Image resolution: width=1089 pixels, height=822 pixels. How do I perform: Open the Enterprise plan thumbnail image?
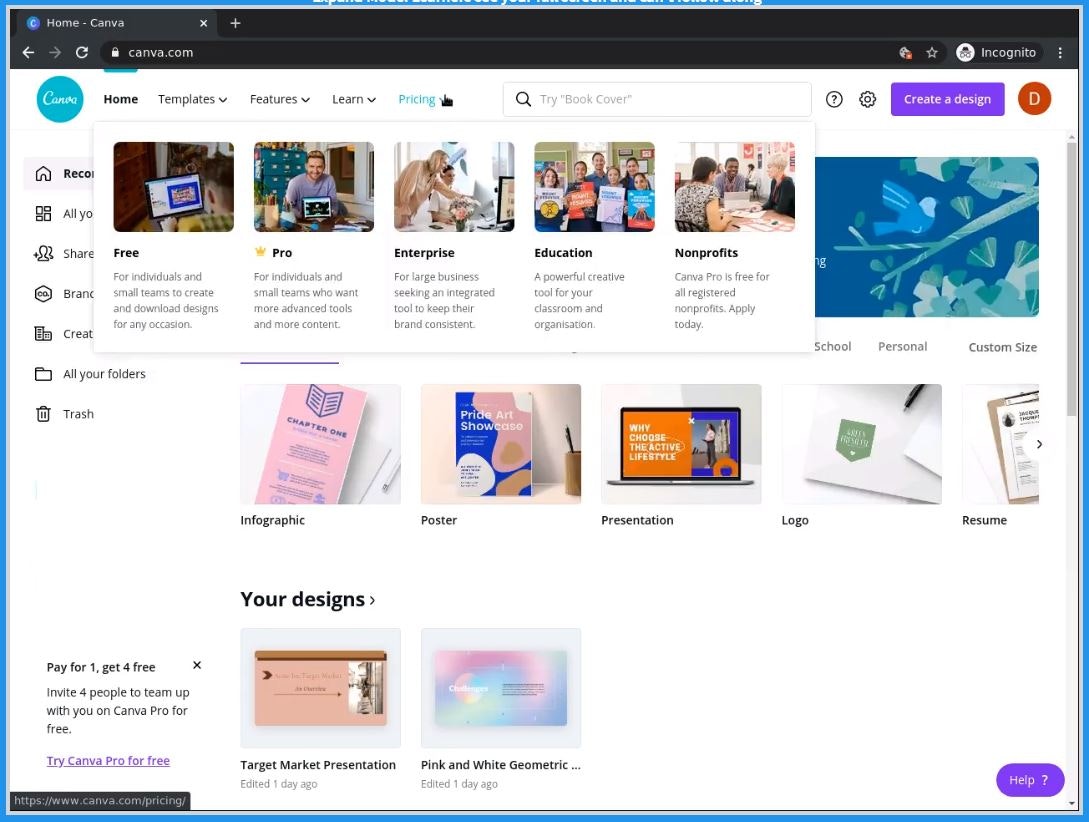tap(454, 187)
